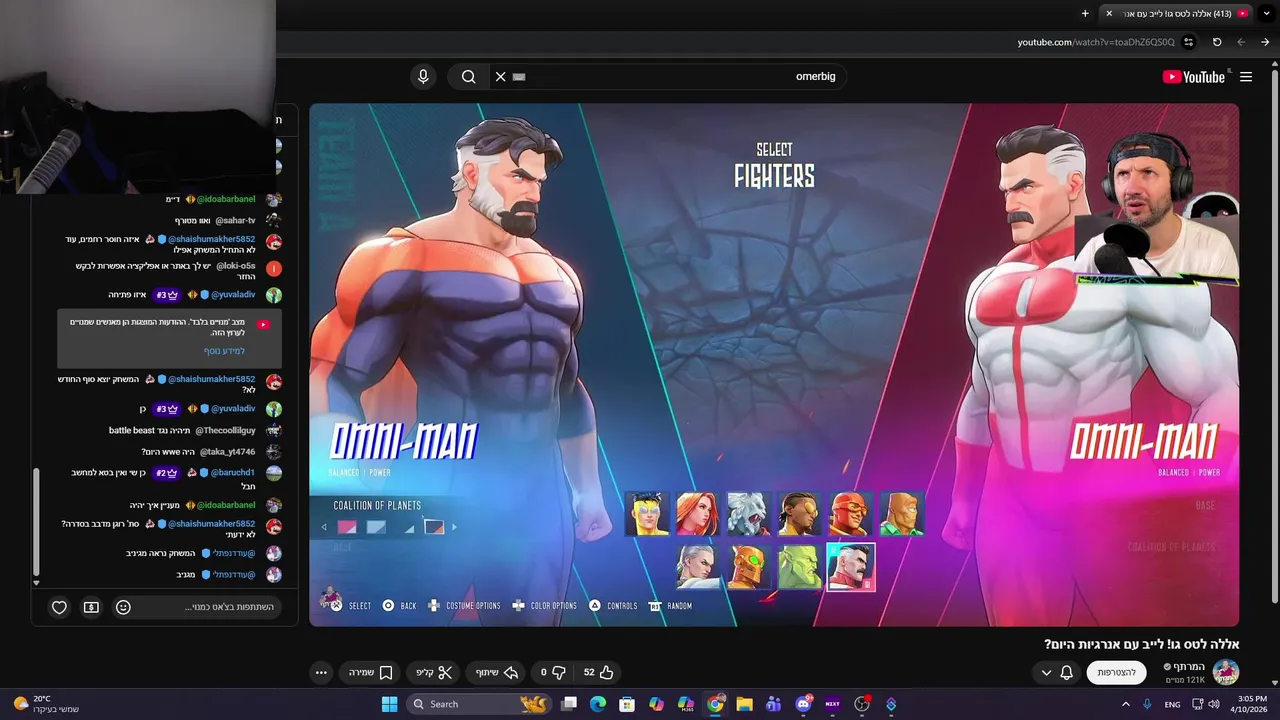Open the more actions three-dot menu
1280x720 pixels.
pos(321,673)
